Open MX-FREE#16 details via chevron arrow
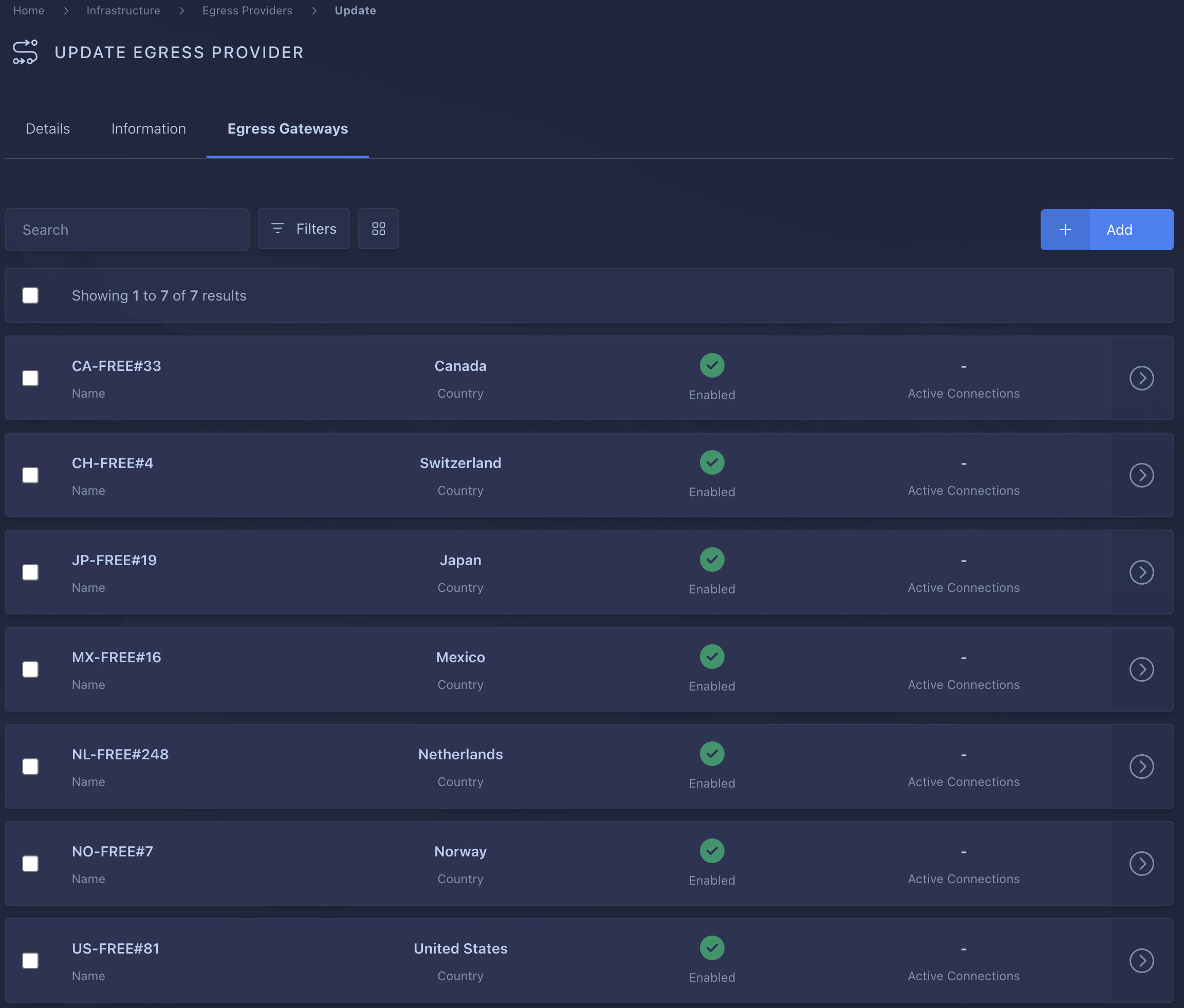 coord(1141,670)
